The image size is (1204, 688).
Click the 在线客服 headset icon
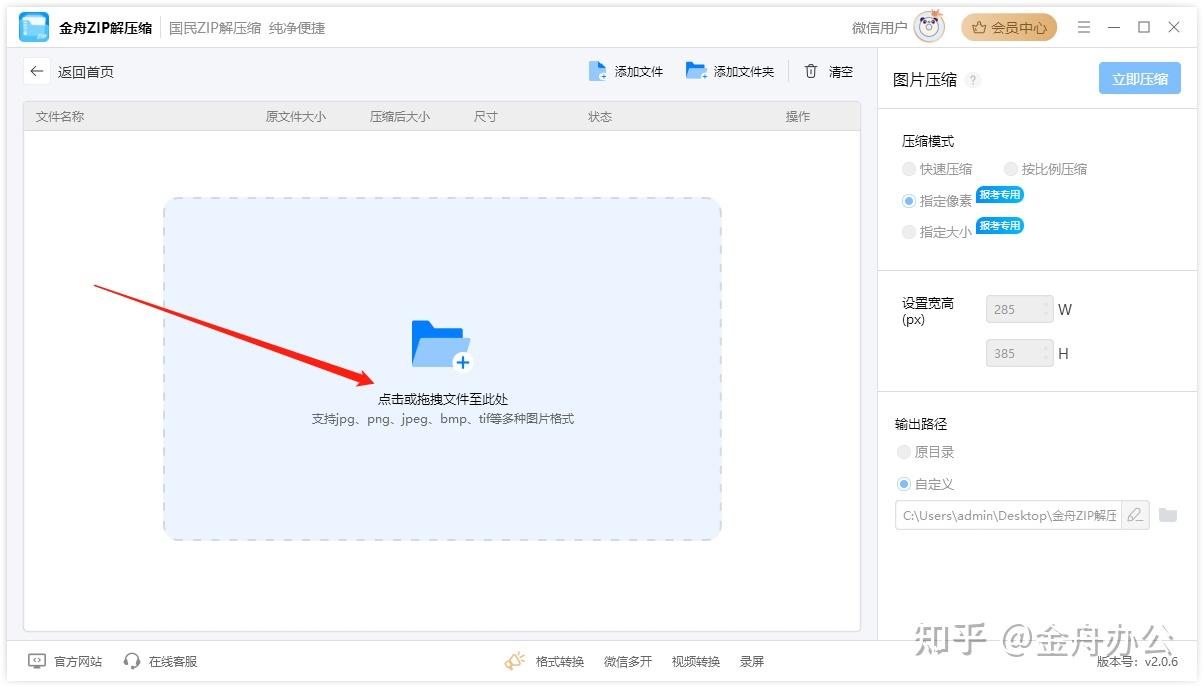coord(131,660)
